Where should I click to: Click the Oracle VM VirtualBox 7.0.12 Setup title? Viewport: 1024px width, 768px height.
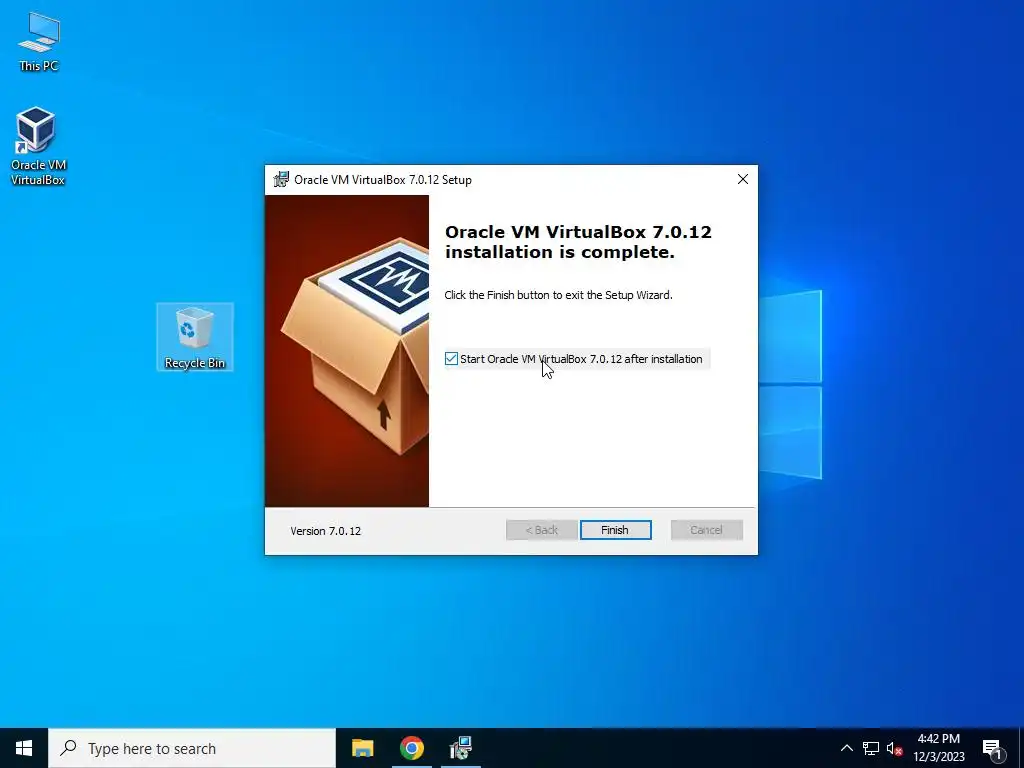click(383, 180)
